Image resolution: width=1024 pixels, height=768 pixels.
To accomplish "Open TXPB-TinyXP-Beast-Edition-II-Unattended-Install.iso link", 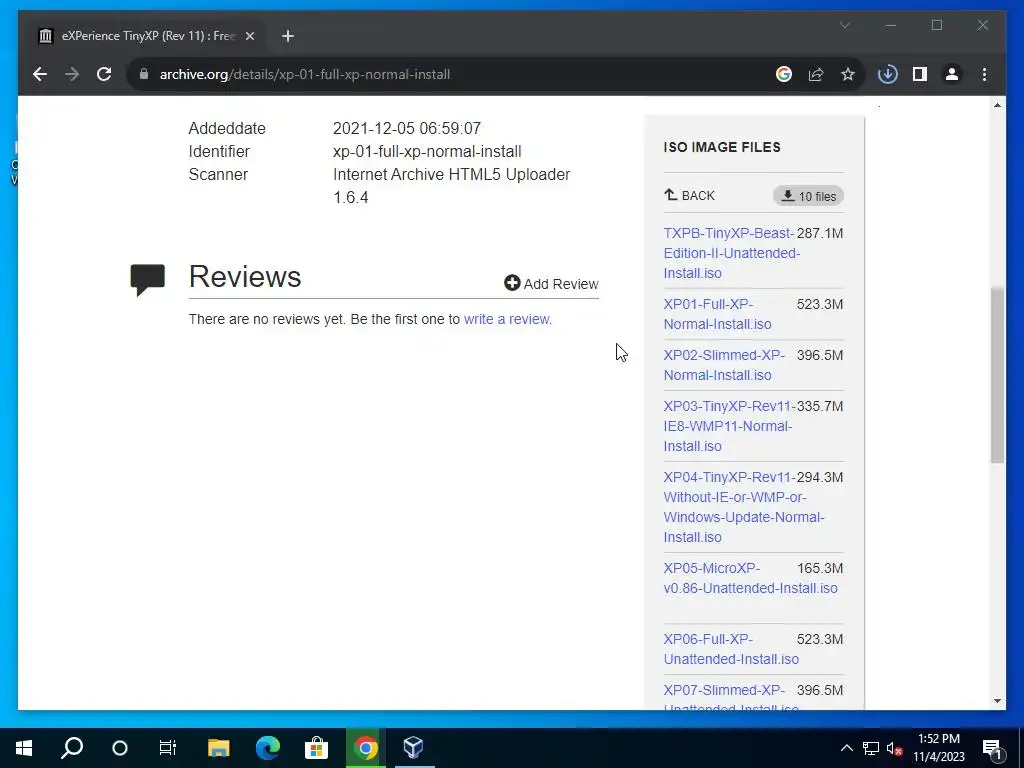I will [x=729, y=253].
